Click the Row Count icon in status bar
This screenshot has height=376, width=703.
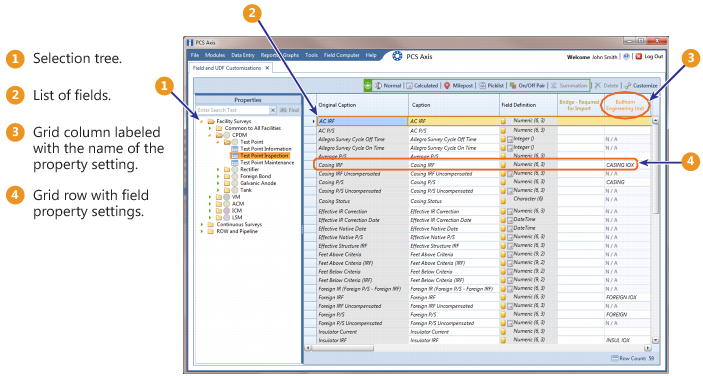coord(615,358)
